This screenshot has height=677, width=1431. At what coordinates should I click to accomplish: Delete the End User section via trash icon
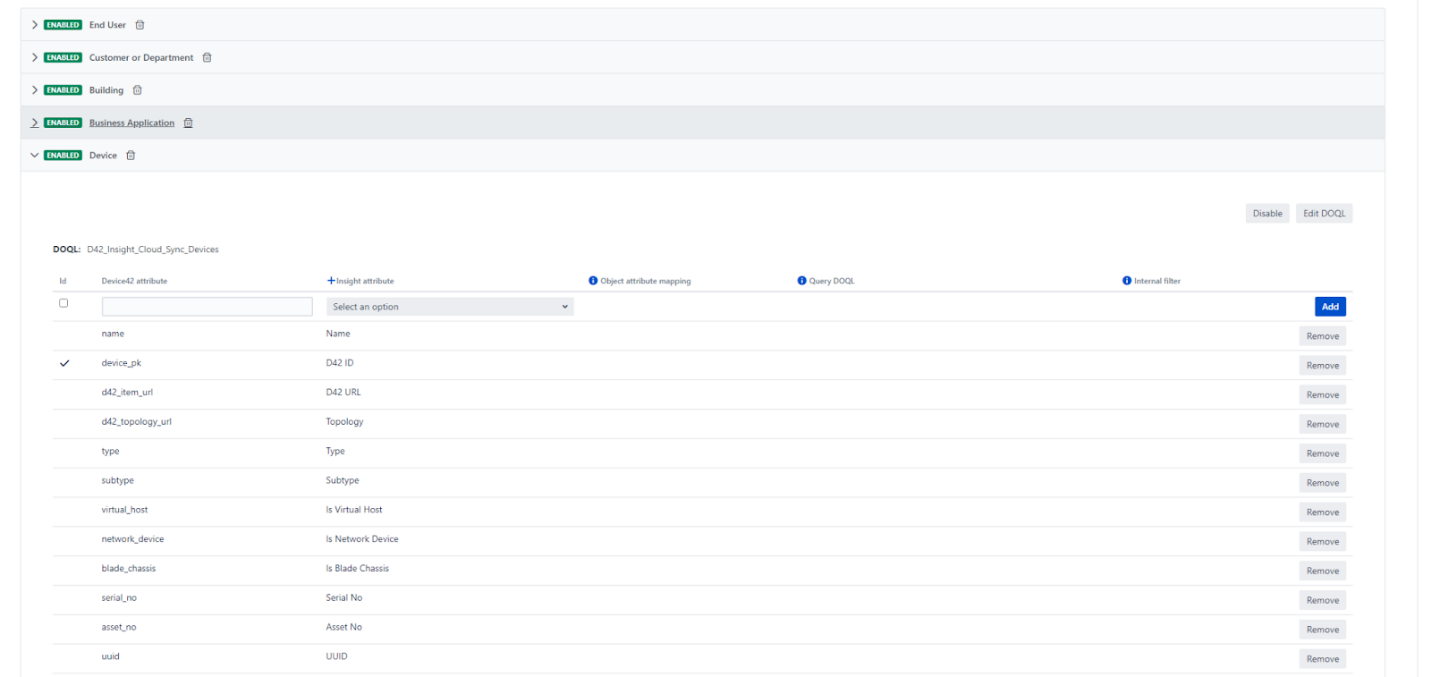140,25
